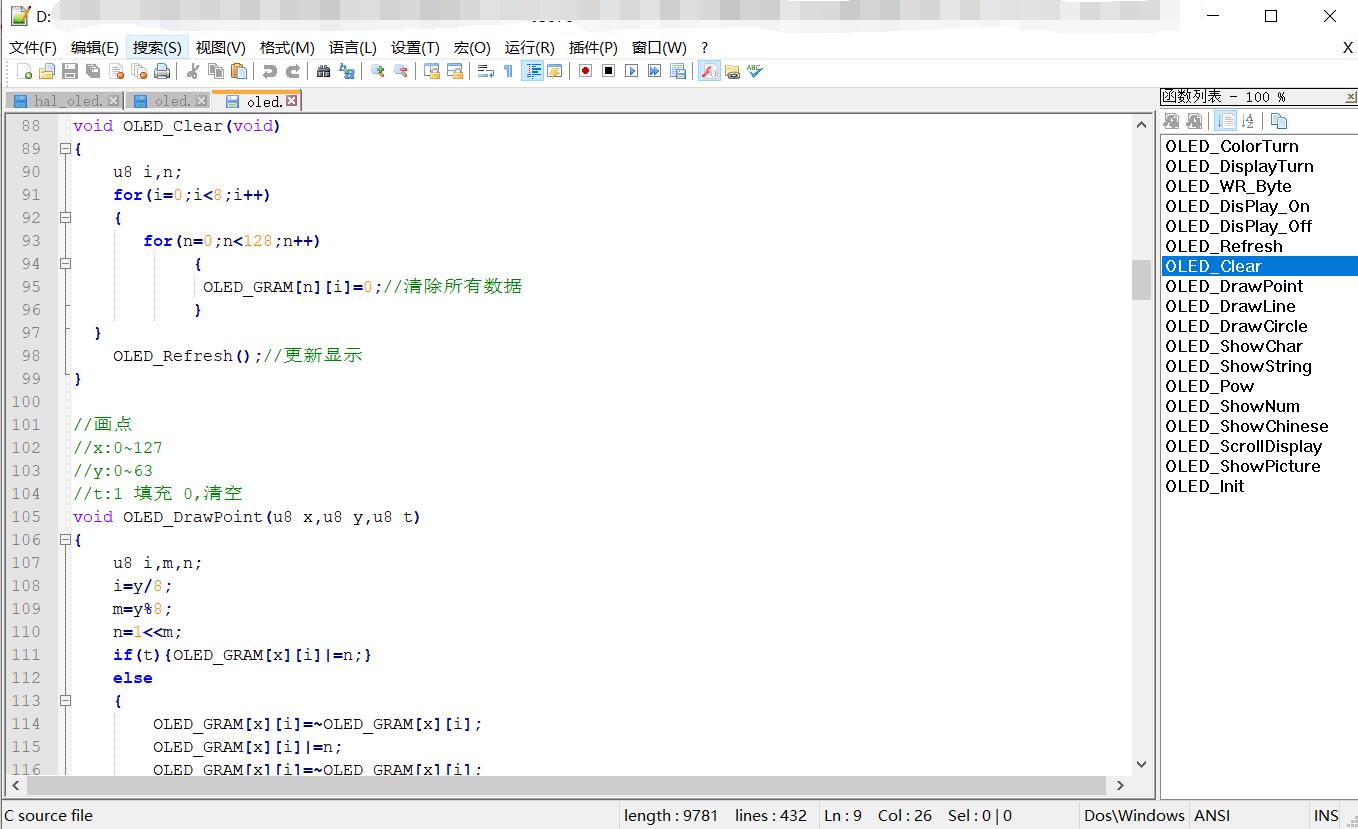
Task: Click the Save file toolbar icon
Action: [70, 71]
